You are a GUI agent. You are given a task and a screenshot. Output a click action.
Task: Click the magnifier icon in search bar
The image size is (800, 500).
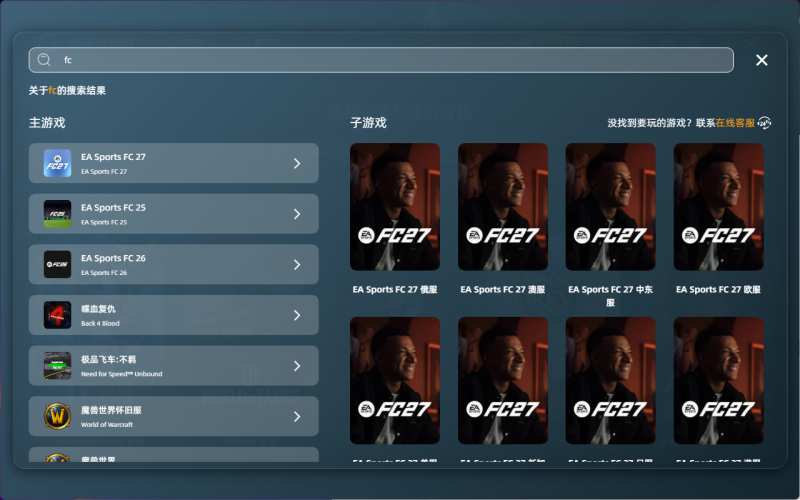(44, 60)
